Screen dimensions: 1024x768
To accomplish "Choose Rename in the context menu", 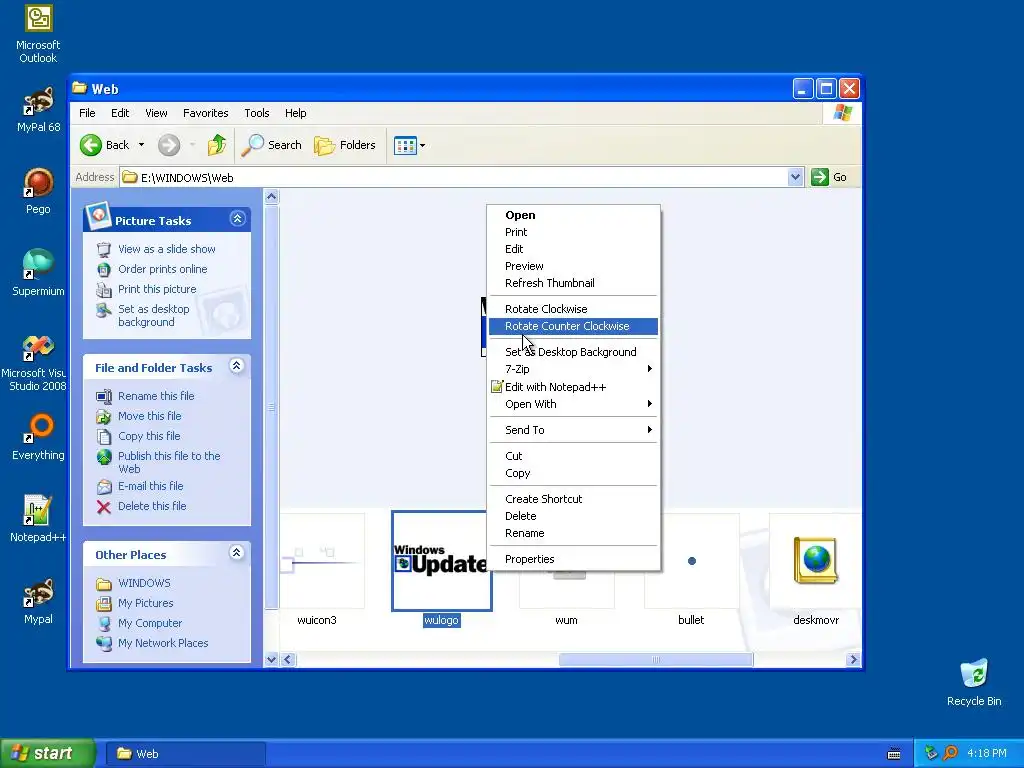I will 573,533.
